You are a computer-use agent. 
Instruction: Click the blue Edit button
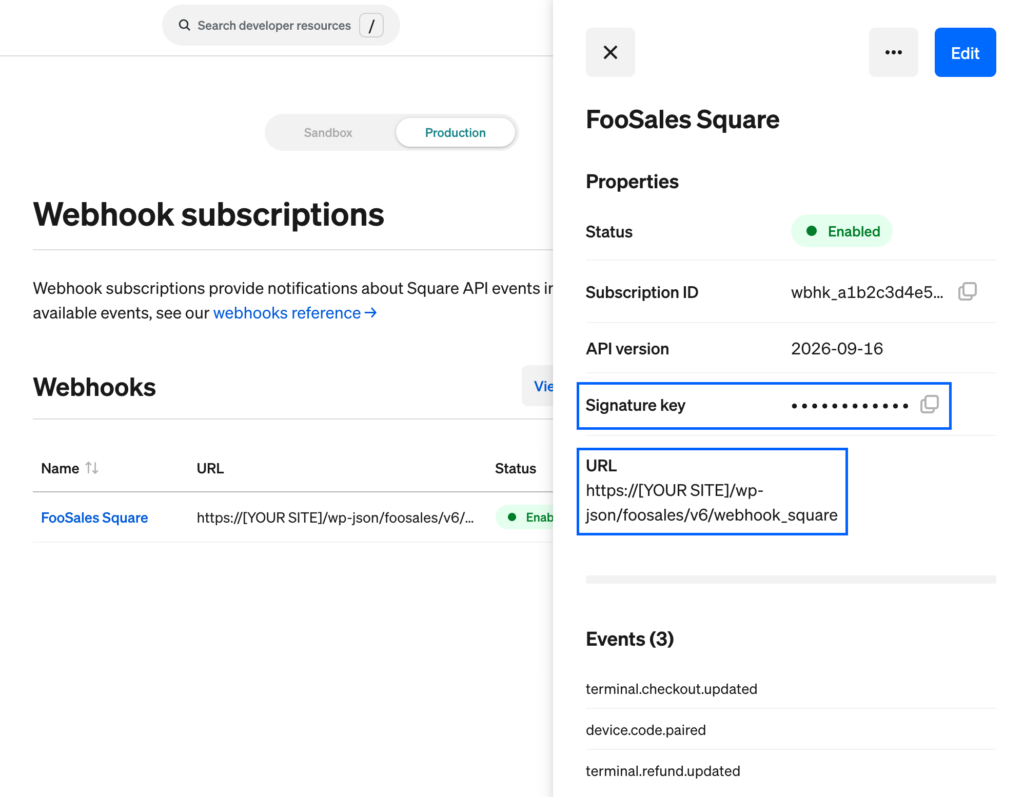965,52
